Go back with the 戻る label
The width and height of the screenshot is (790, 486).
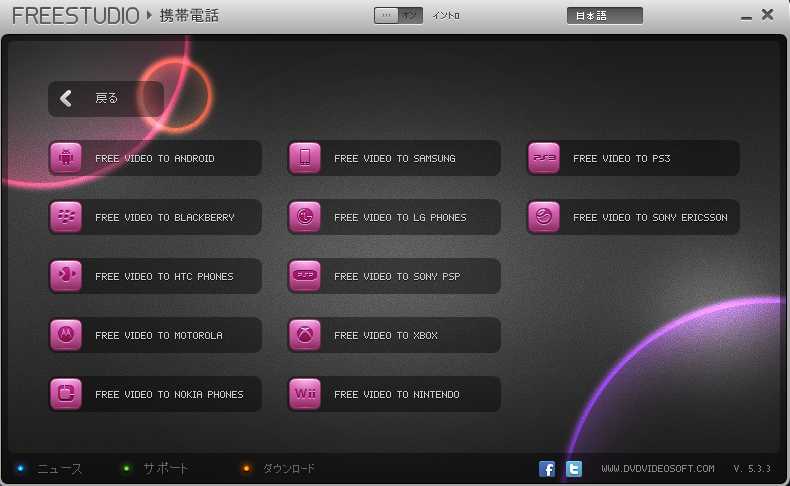pos(106,98)
